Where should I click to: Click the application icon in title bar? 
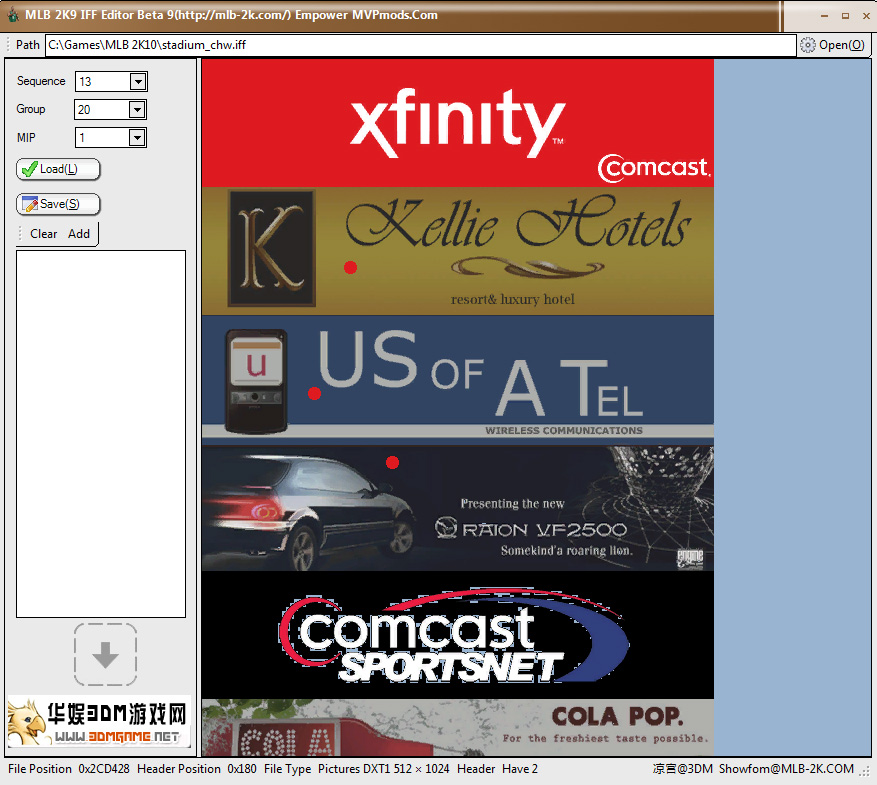tap(12, 15)
